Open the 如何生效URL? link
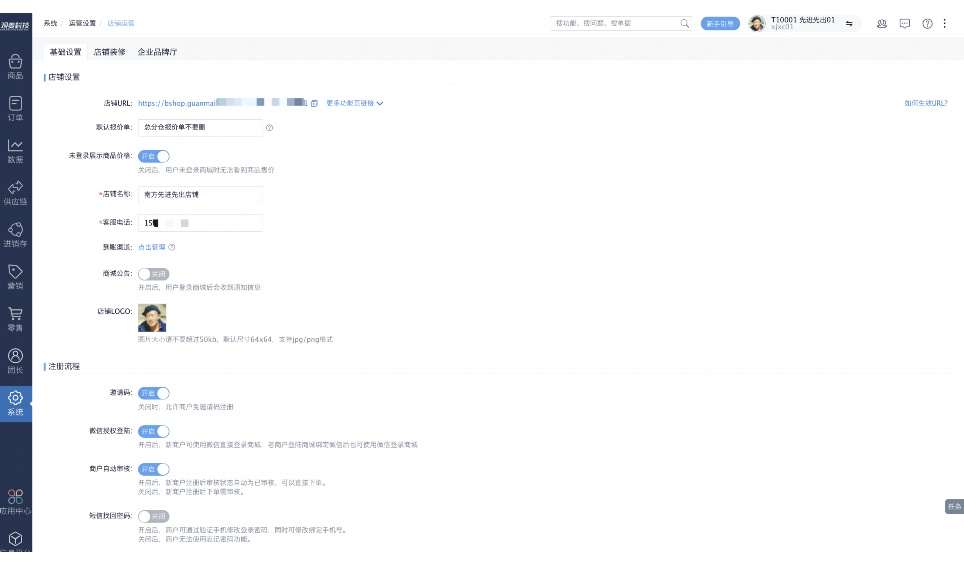Screen dimensions: 964x565 point(925,103)
